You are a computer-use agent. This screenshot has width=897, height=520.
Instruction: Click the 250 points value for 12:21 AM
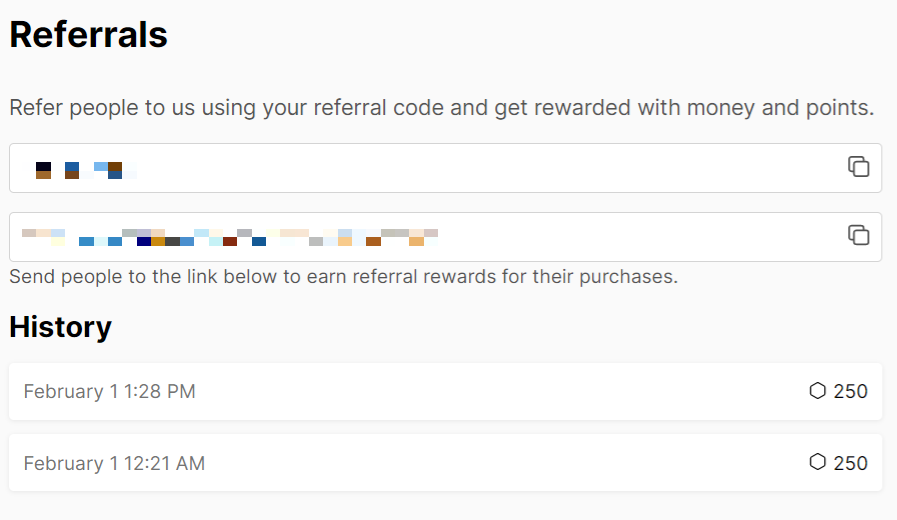coord(850,463)
